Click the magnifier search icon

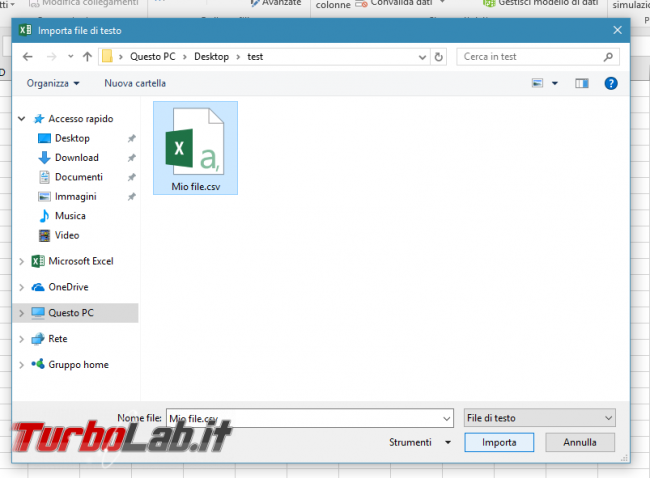pos(608,57)
